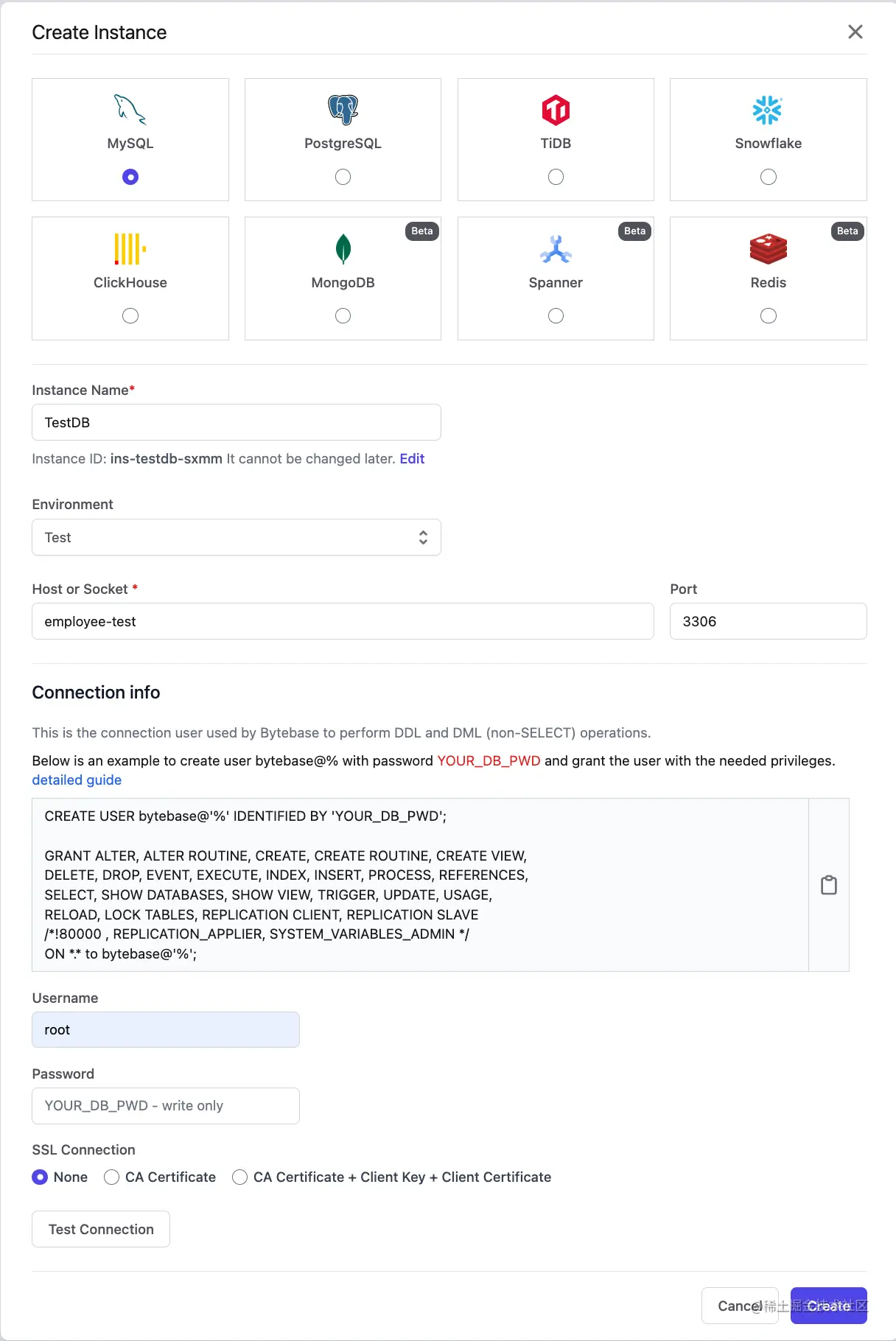The height and width of the screenshot is (1341, 896).
Task: Click the ClickHouse yellow bars logo
Action: [130, 249]
